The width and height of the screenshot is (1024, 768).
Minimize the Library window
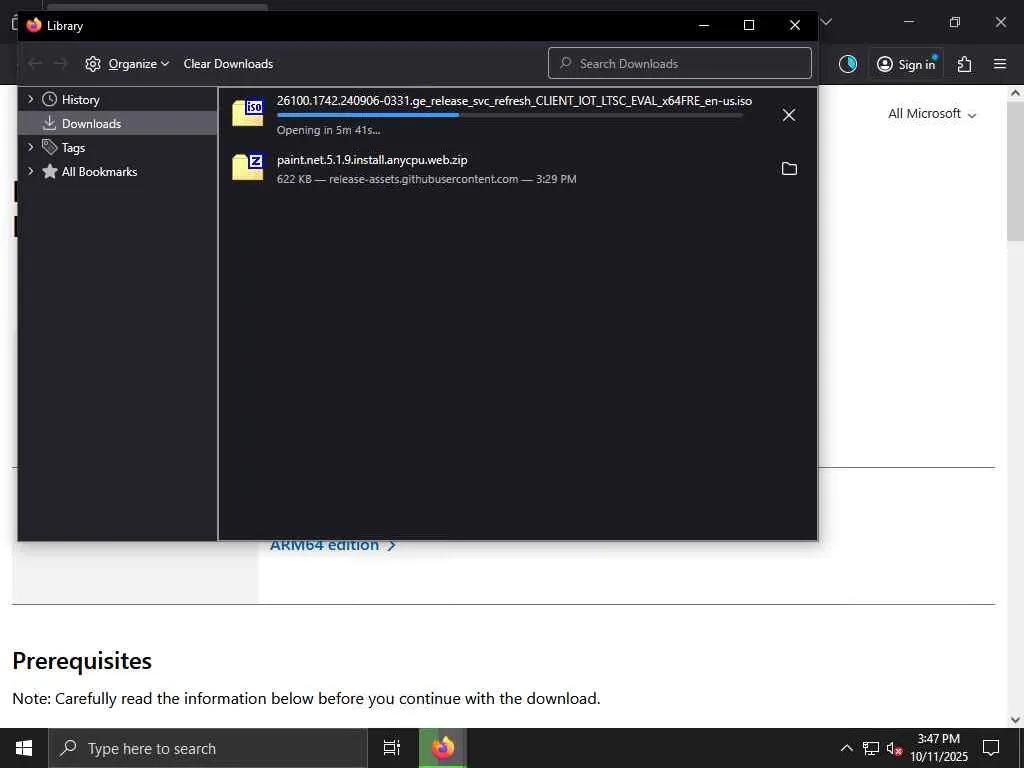[704, 25]
